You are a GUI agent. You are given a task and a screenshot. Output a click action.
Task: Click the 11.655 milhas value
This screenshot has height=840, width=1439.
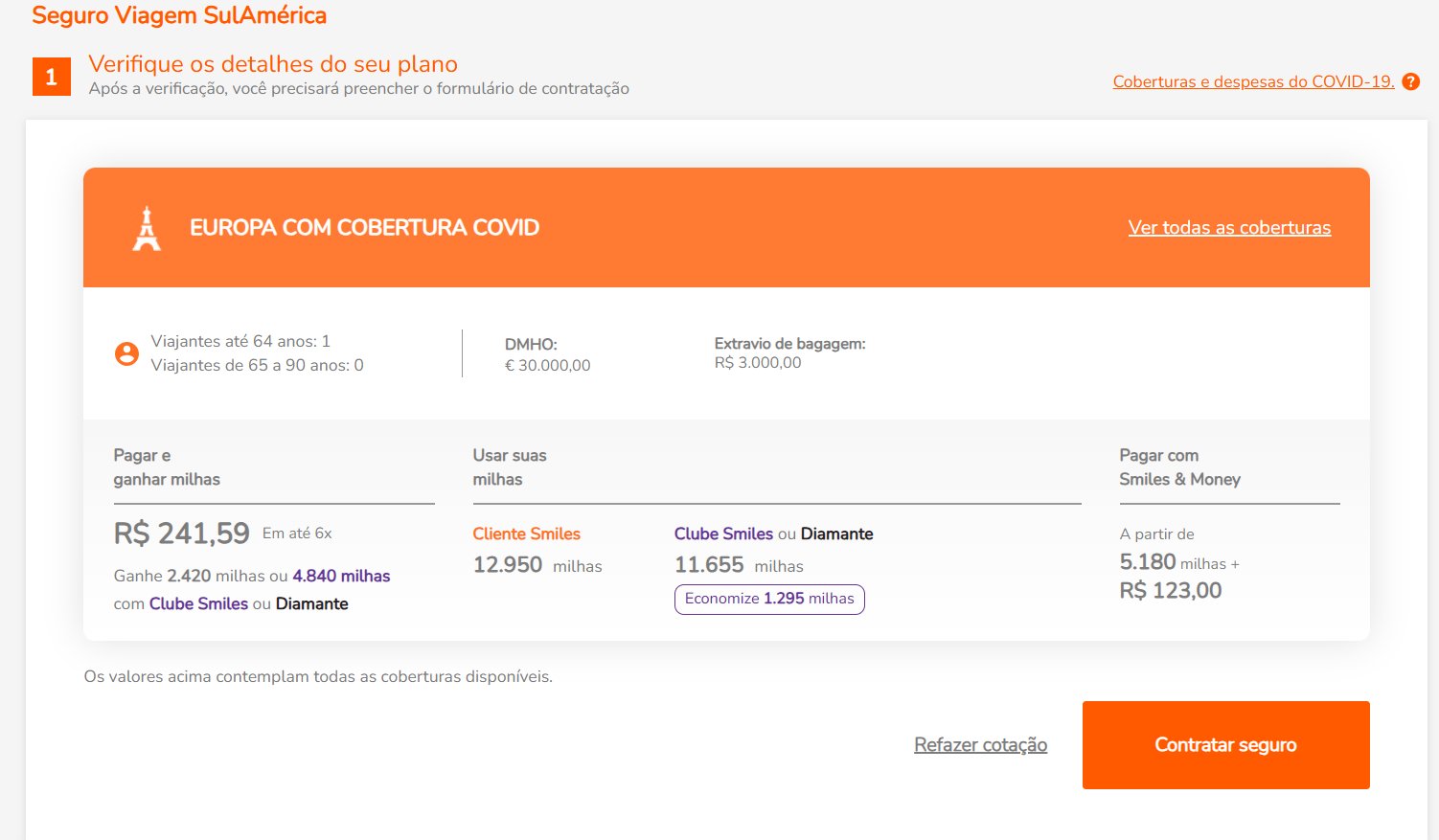[x=739, y=565]
